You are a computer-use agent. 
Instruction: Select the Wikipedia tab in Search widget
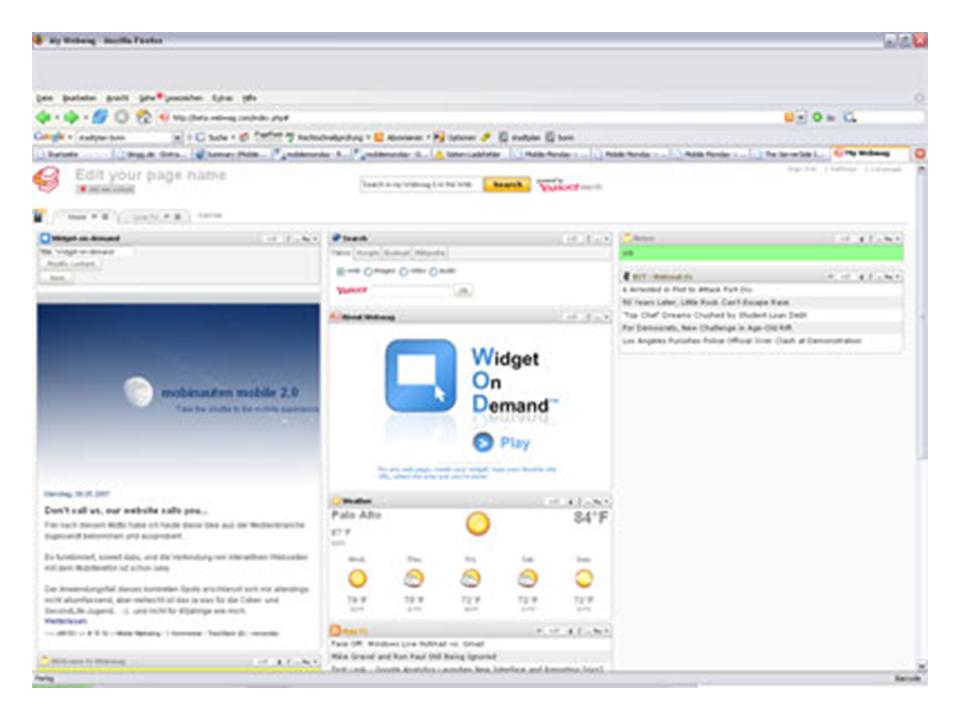(x=429, y=253)
